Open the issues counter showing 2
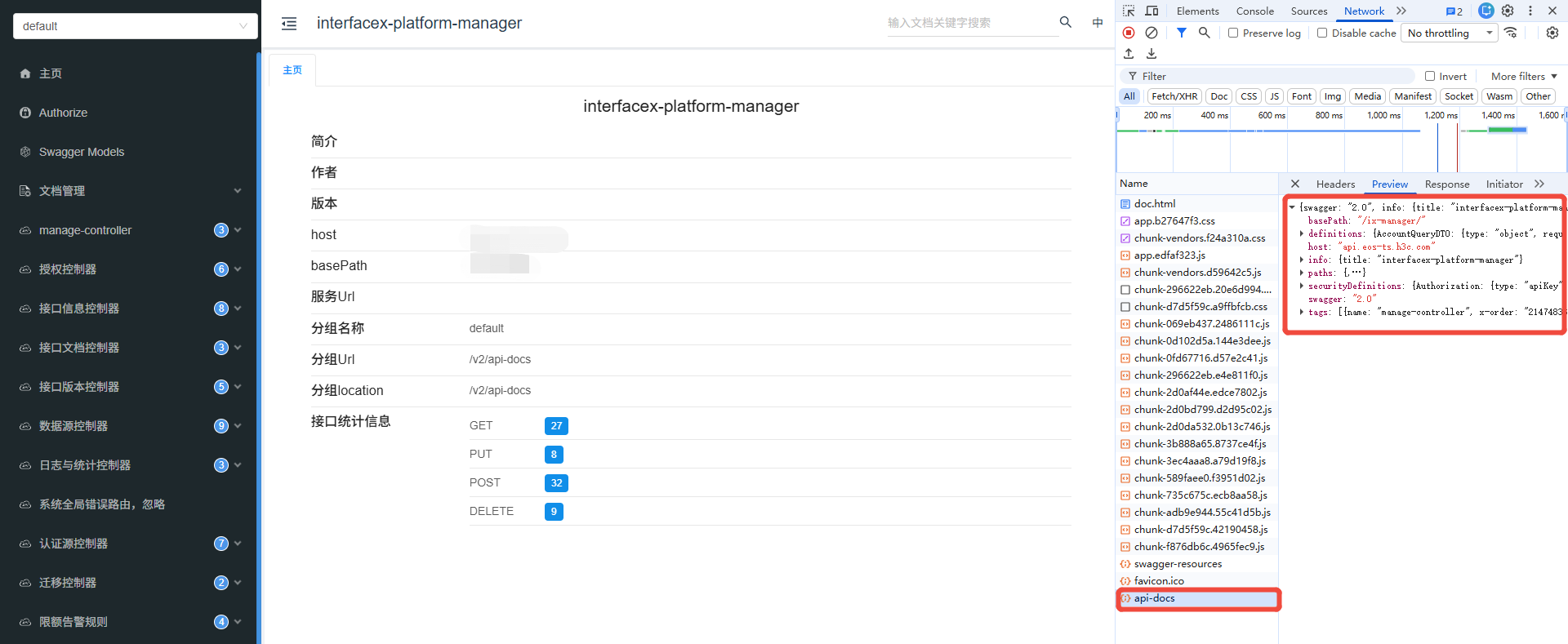The height and width of the screenshot is (644, 1568). pos(1454,11)
